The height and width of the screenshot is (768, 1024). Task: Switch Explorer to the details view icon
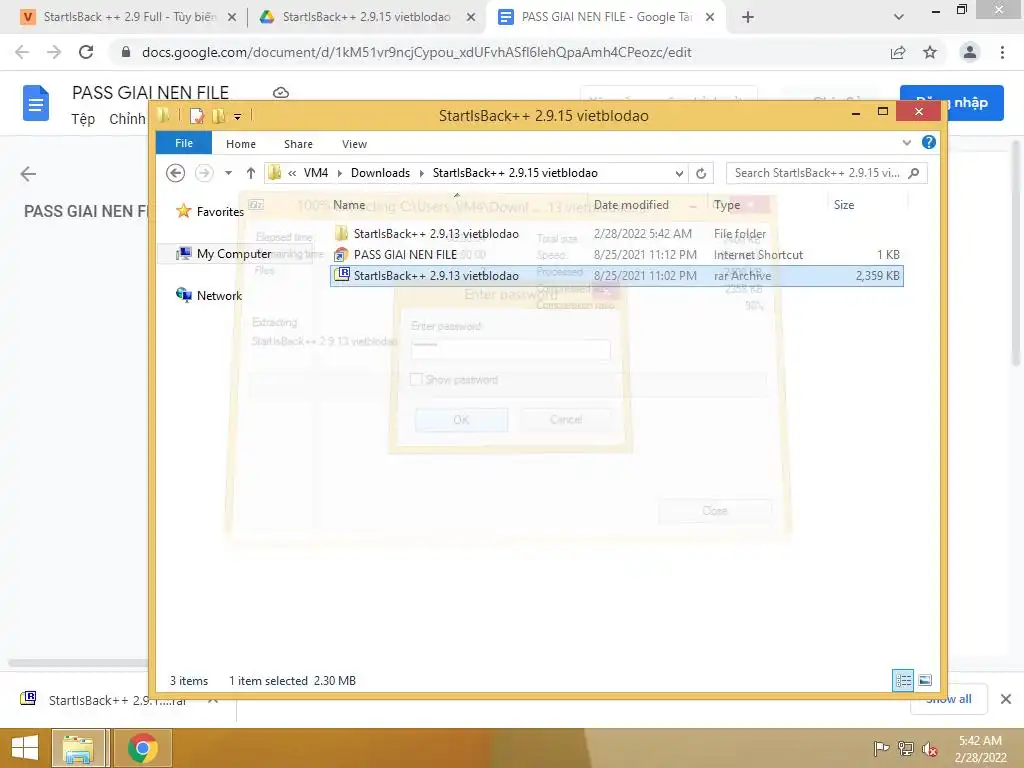pos(903,680)
